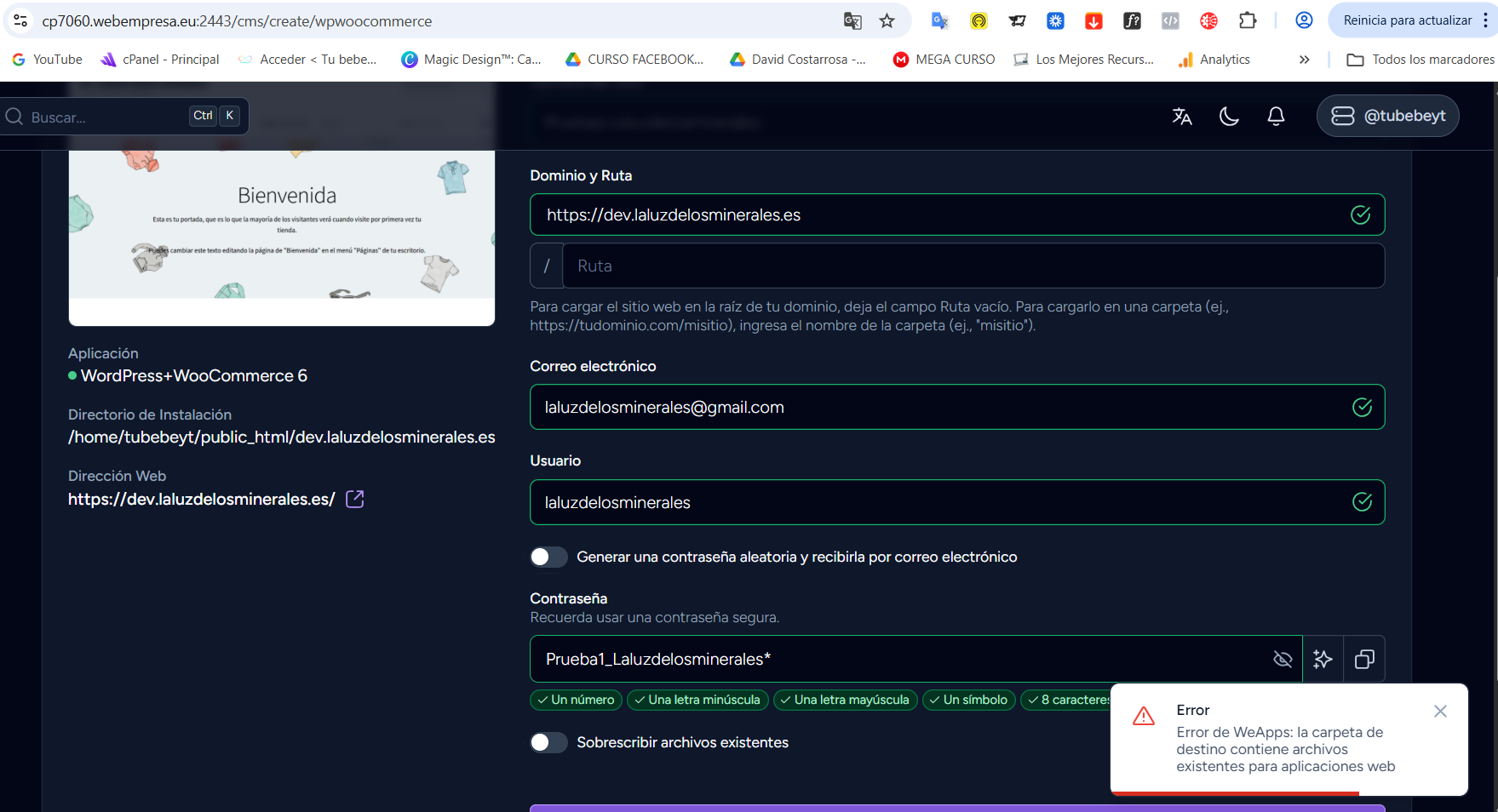Toggle dark mode moon icon
Screen dimensions: 1498x812
pyautogui.click(x=1229, y=117)
